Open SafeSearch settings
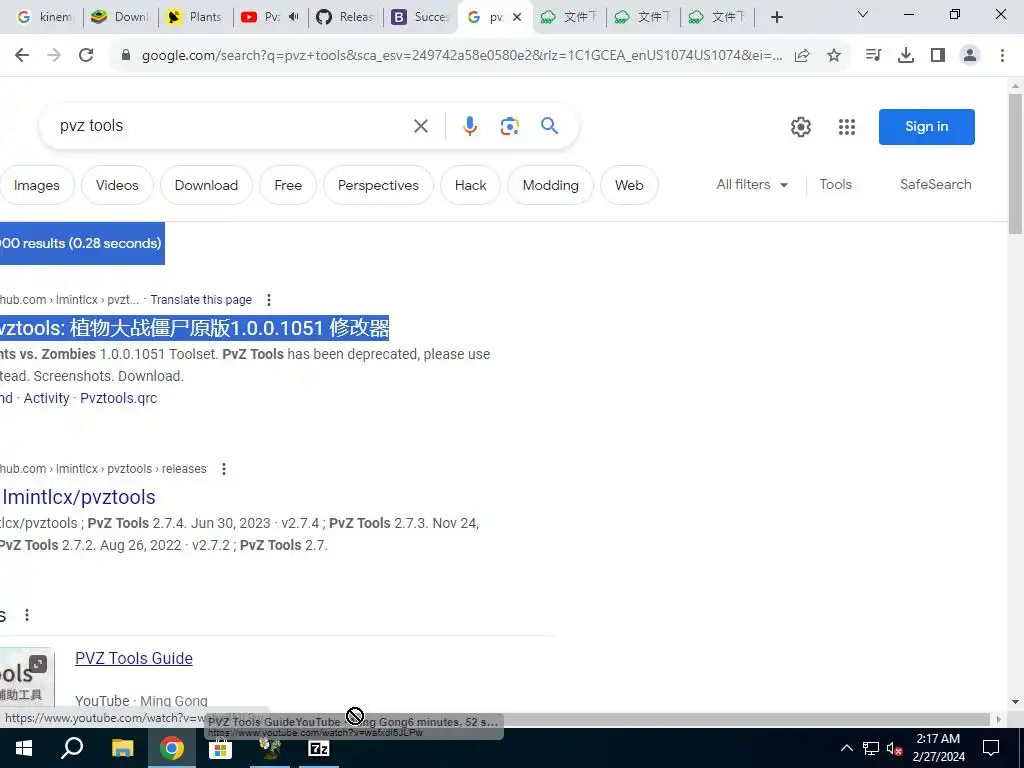Viewport: 1024px width, 768px height. (935, 185)
